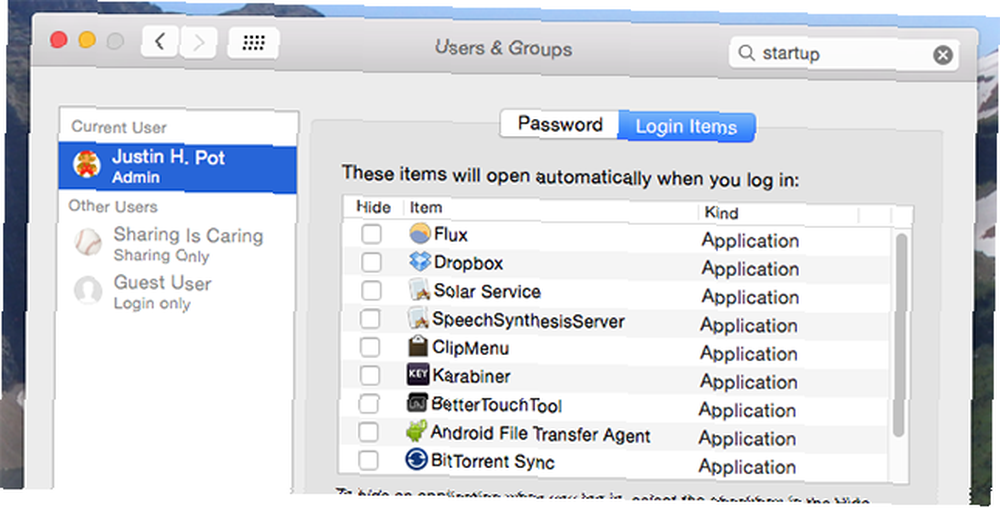Click the SpeechSynthesisServer item name
The image size is (1000, 508).
point(528,320)
